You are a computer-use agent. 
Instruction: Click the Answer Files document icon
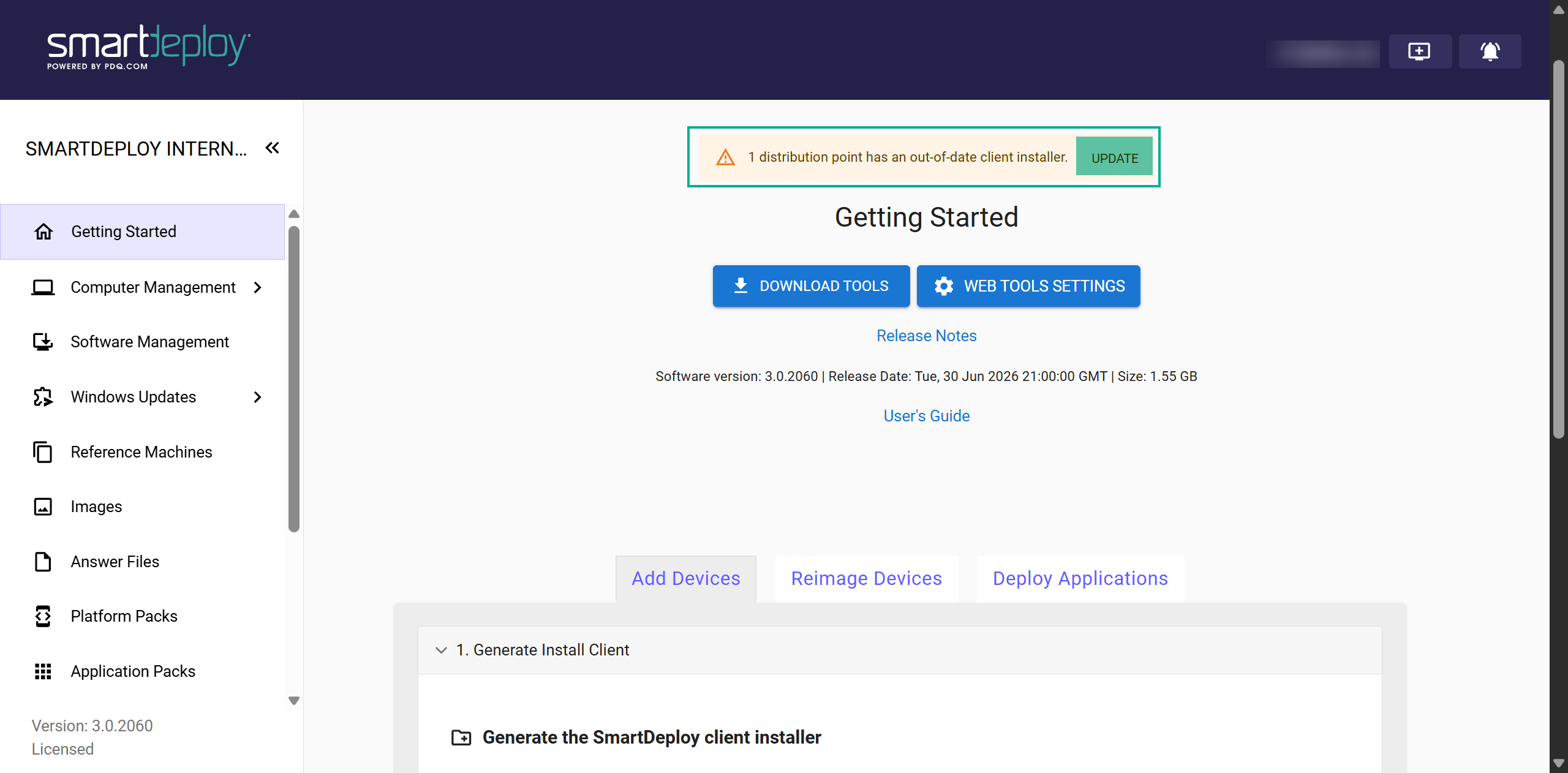pyautogui.click(x=43, y=562)
